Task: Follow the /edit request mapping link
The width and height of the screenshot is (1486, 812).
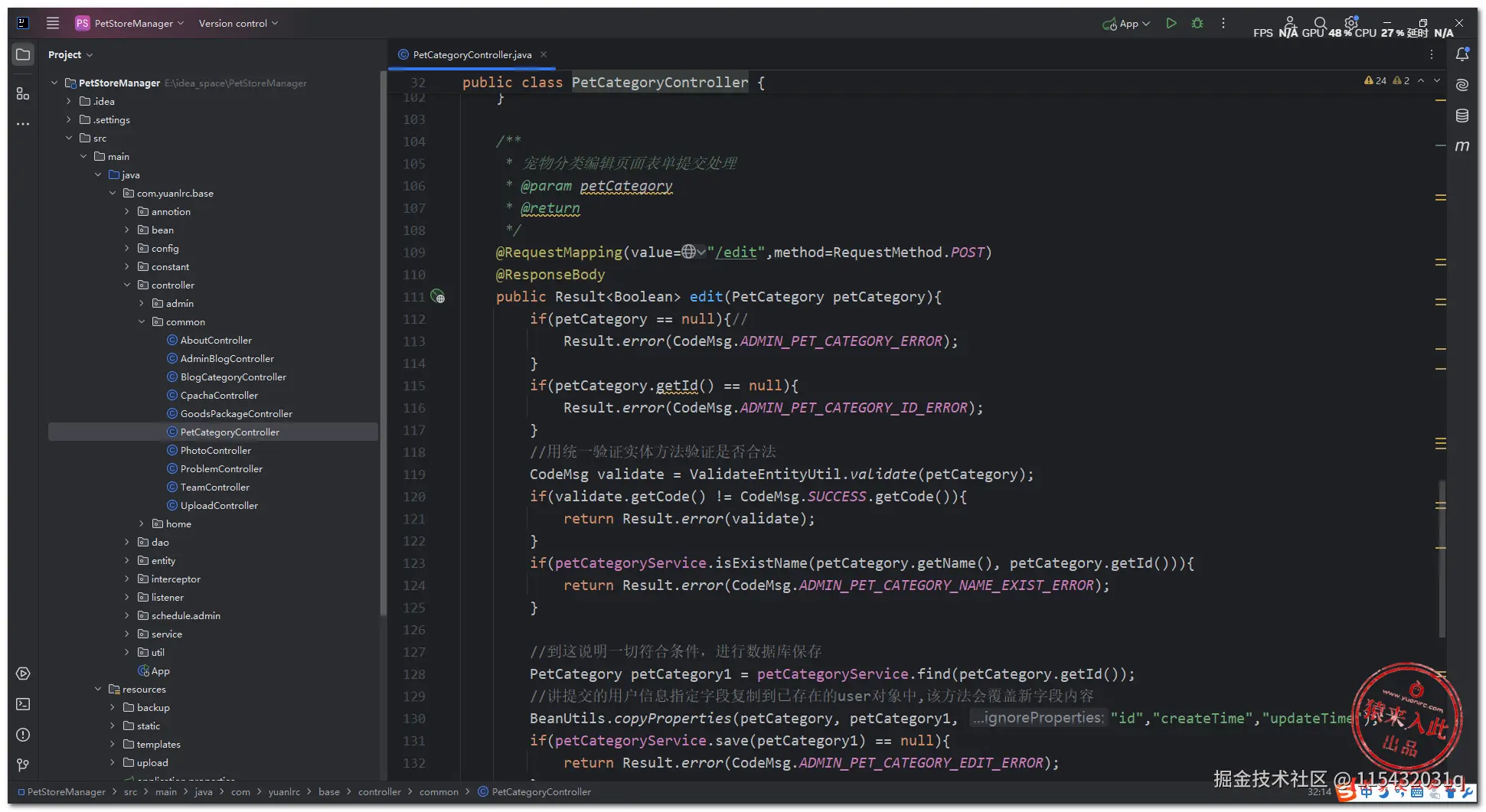Action: tap(736, 252)
